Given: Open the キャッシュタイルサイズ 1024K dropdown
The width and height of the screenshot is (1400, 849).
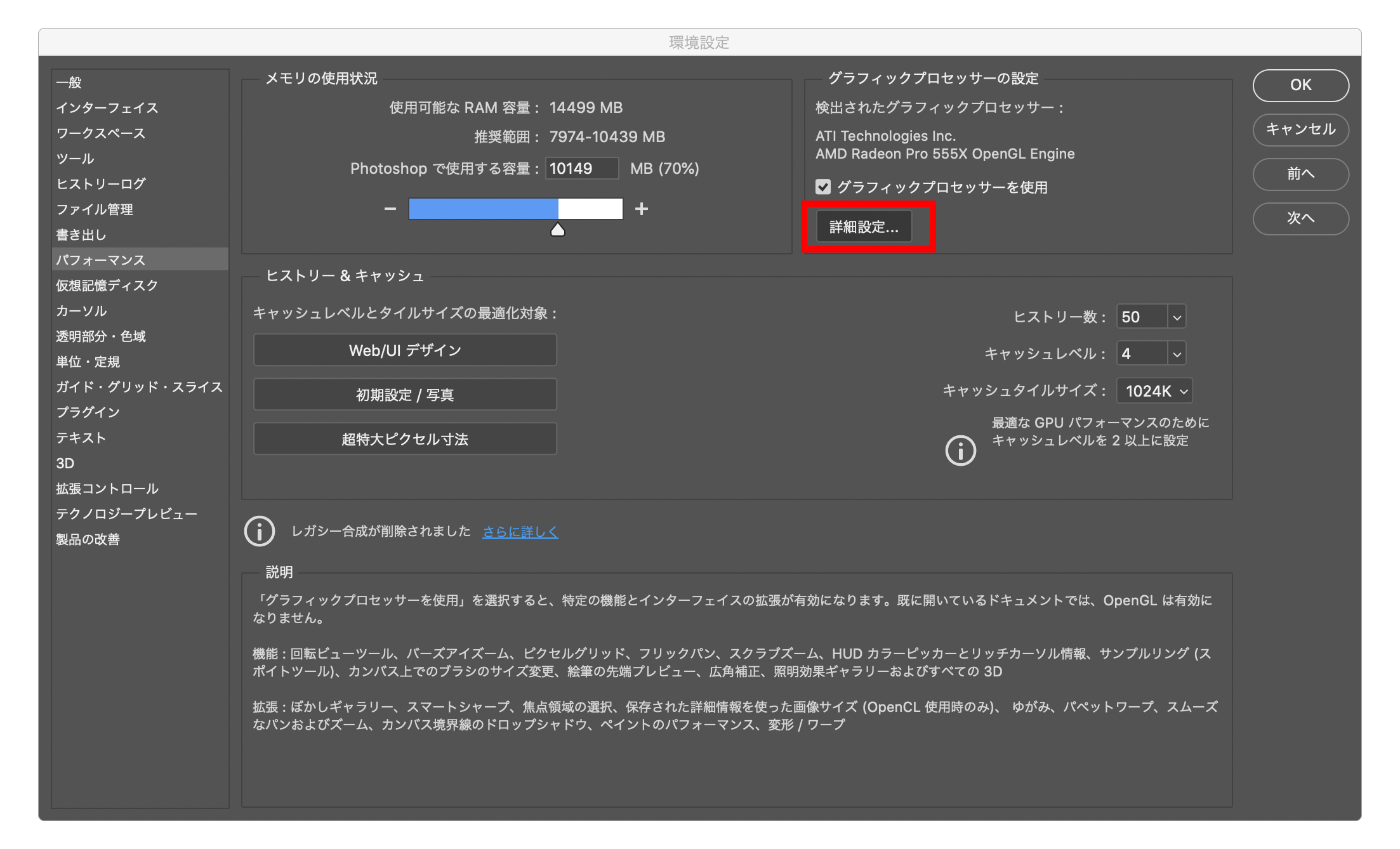Looking at the screenshot, I should tap(1154, 391).
